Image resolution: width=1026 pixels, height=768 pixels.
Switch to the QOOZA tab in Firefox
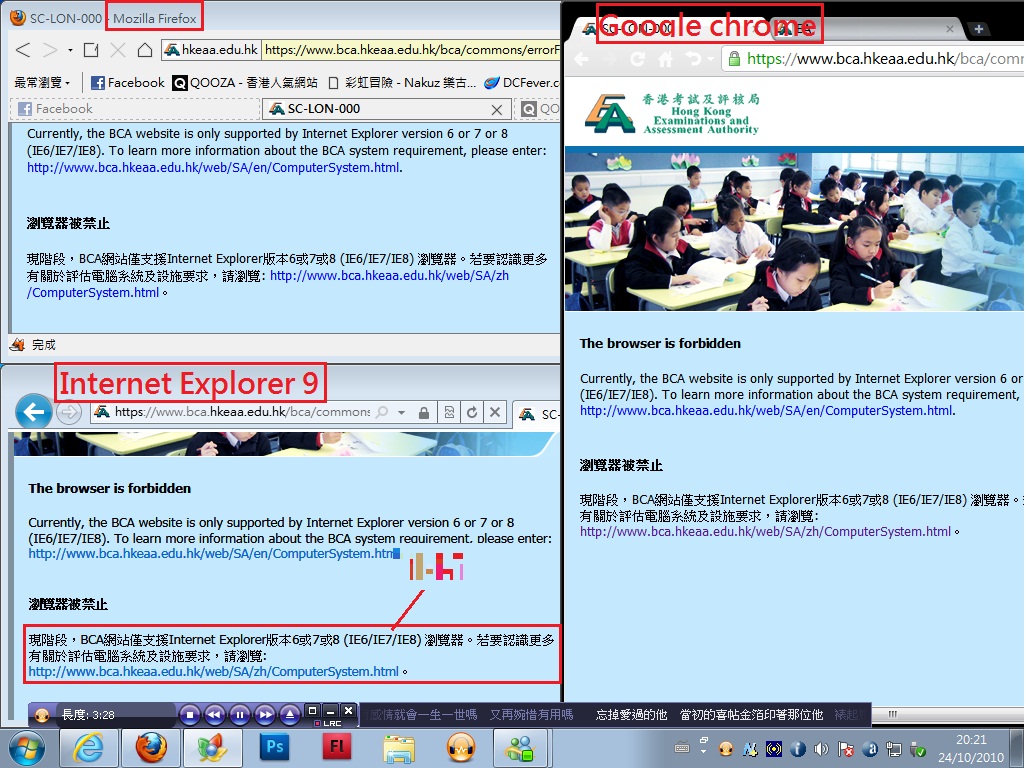539,109
